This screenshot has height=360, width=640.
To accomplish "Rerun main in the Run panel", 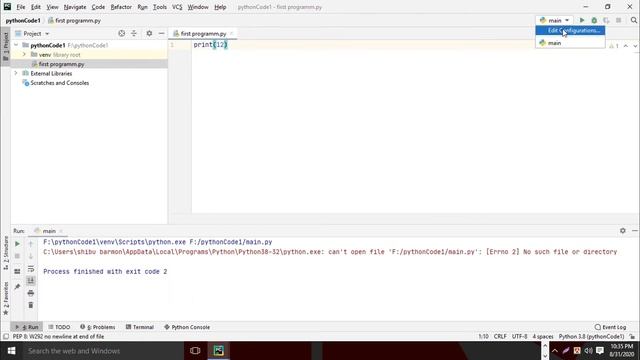I will 17,244.
